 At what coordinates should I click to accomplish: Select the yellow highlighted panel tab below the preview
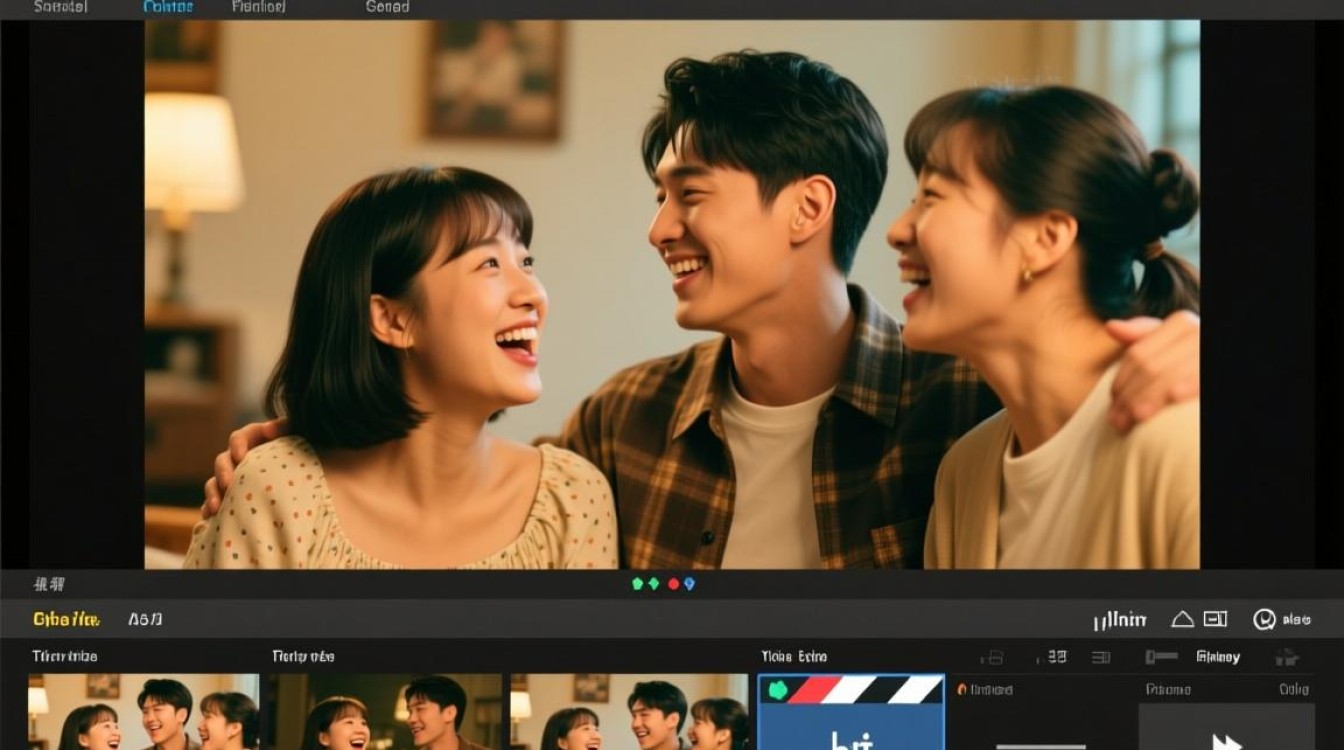(x=66, y=620)
